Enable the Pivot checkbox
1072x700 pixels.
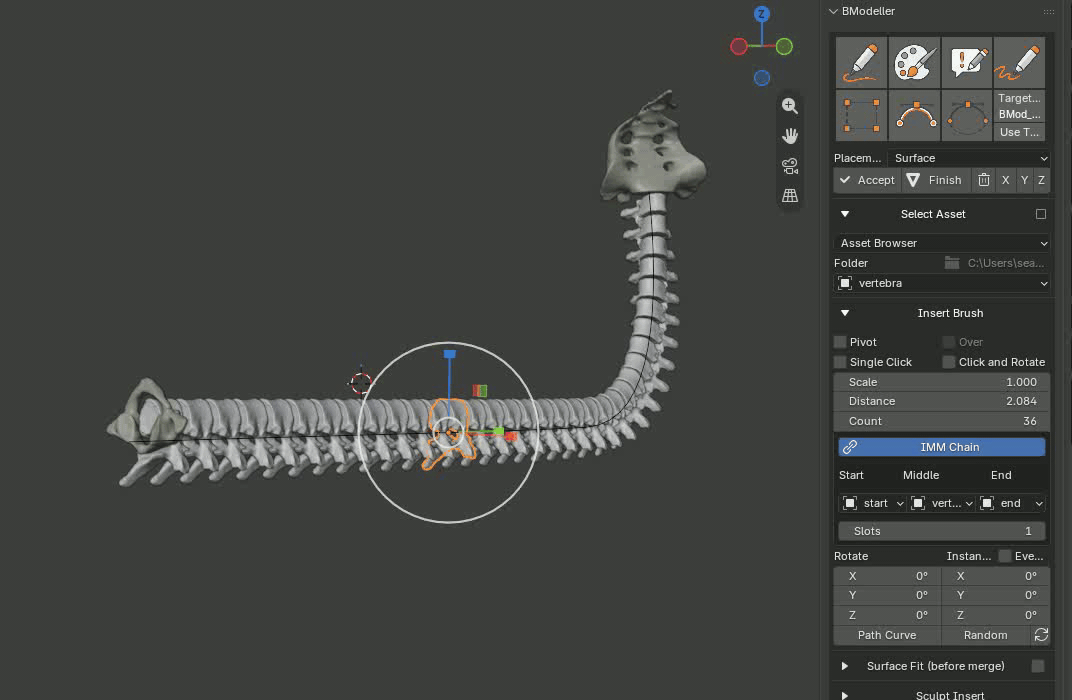pyautogui.click(x=840, y=342)
